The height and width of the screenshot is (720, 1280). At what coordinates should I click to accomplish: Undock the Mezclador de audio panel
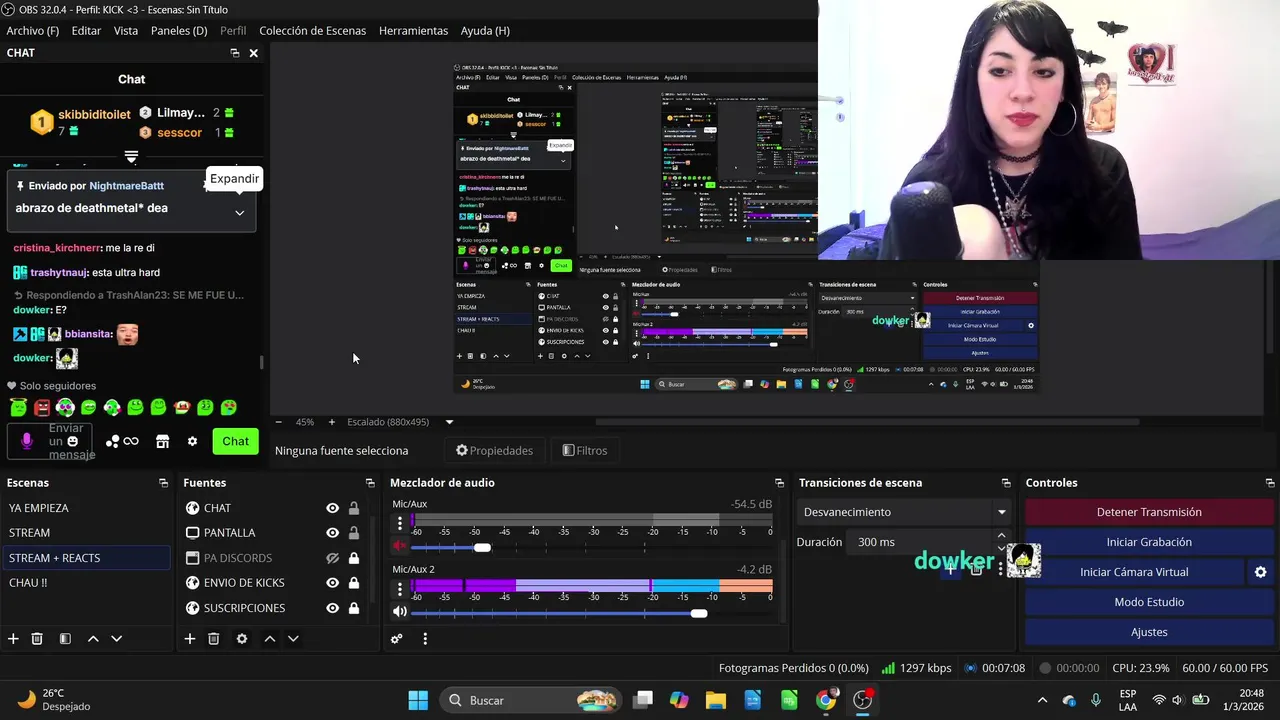tap(779, 483)
